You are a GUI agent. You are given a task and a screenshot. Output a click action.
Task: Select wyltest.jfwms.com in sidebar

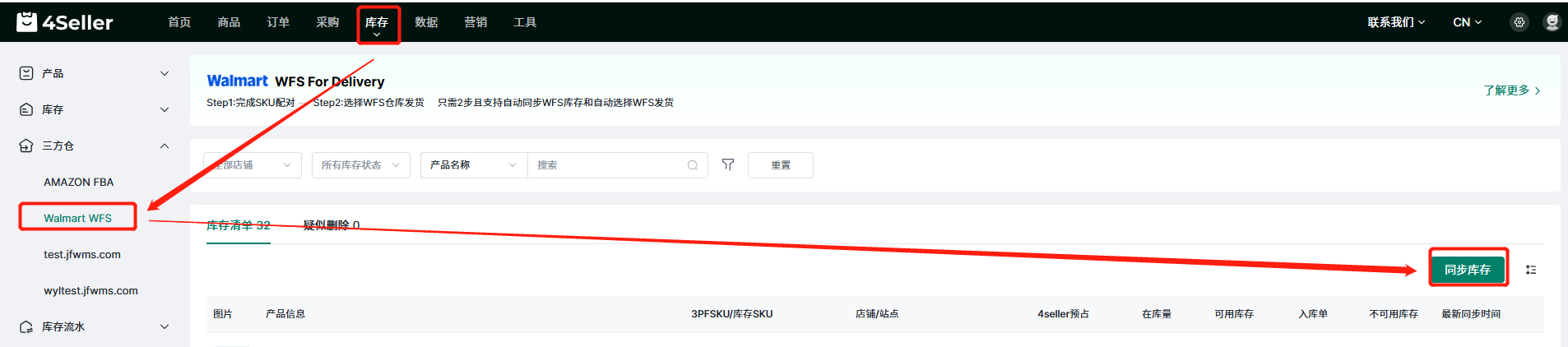pyautogui.click(x=91, y=290)
